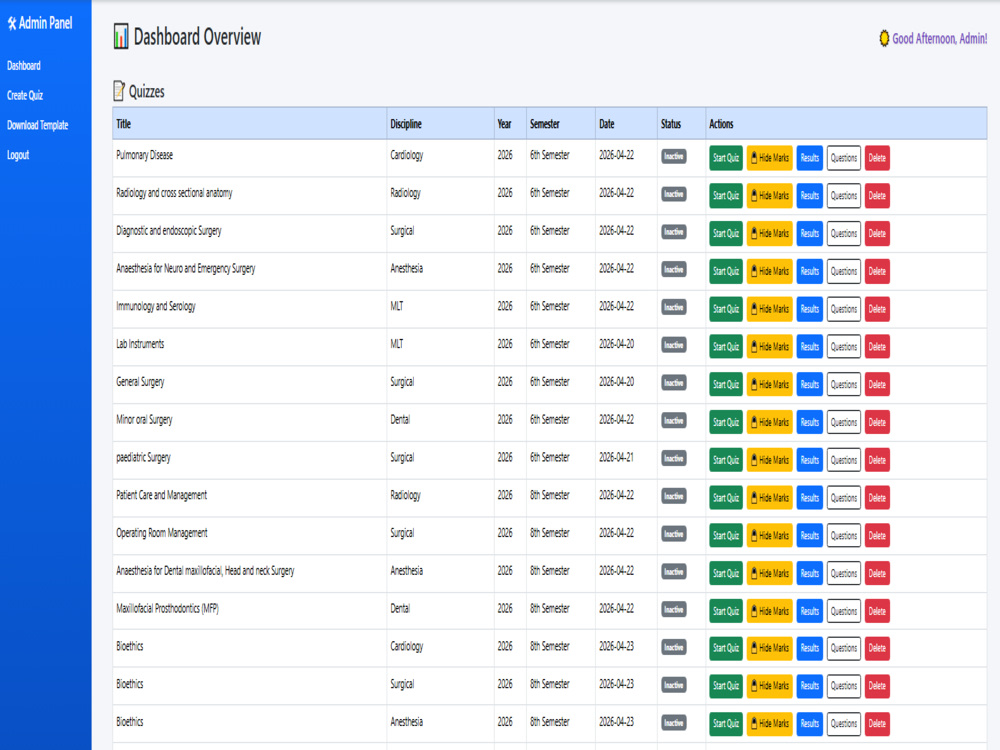Hide marks for Maxillofacial Prosthodontics (MFP)
Image resolution: width=1000 pixels, height=750 pixels.
tap(770, 611)
